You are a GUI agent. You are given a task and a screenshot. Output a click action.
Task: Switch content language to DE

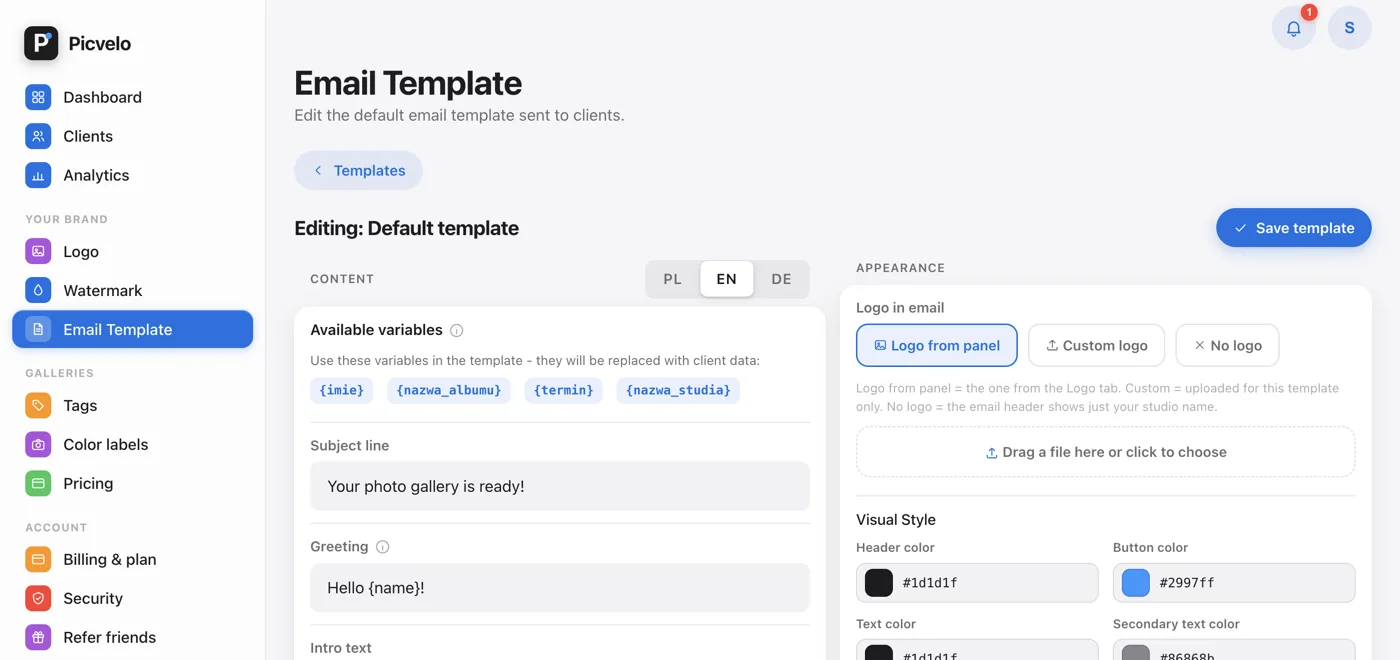coord(781,279)
